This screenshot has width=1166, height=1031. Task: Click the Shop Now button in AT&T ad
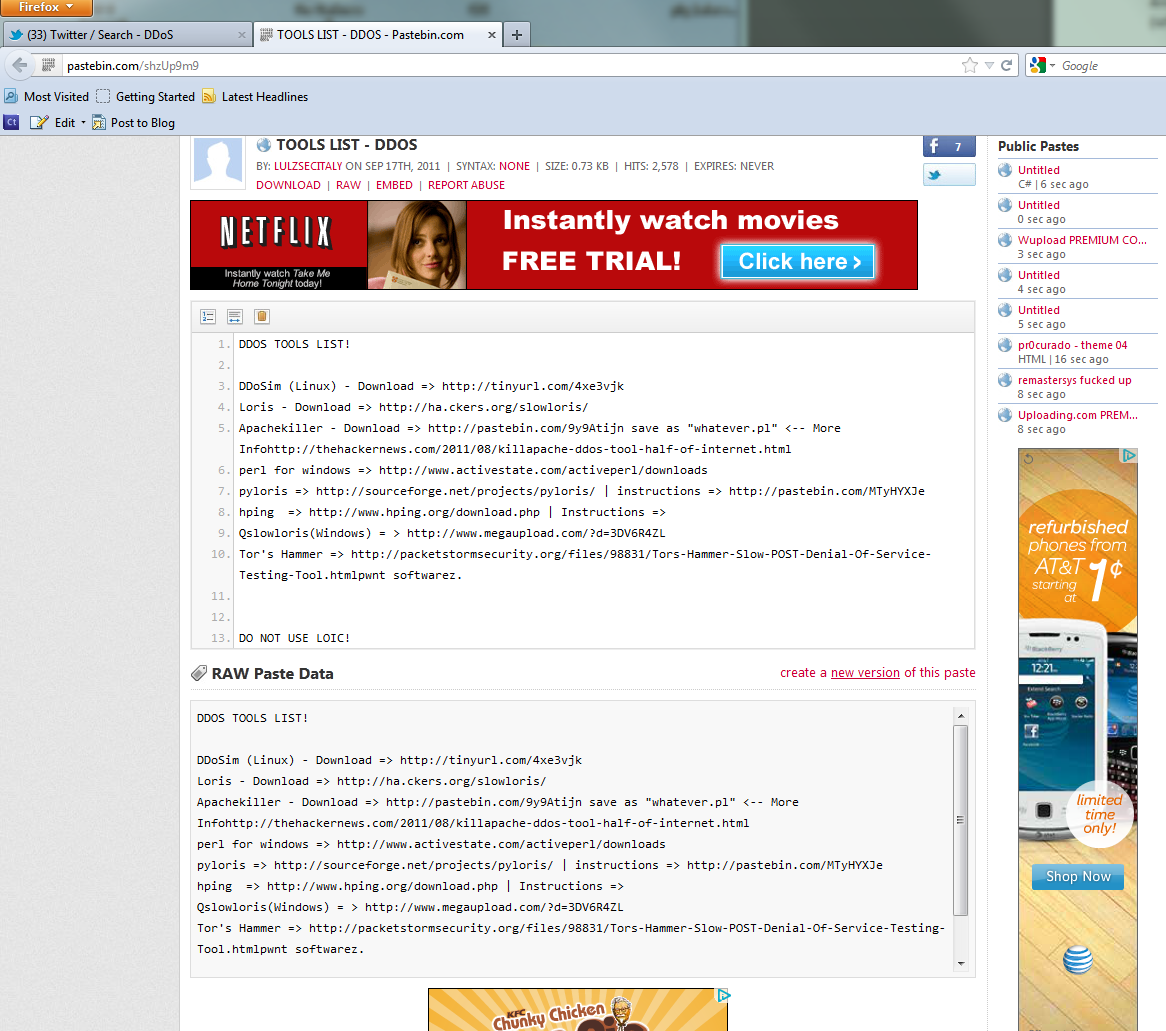click(x=1078, y=877)
